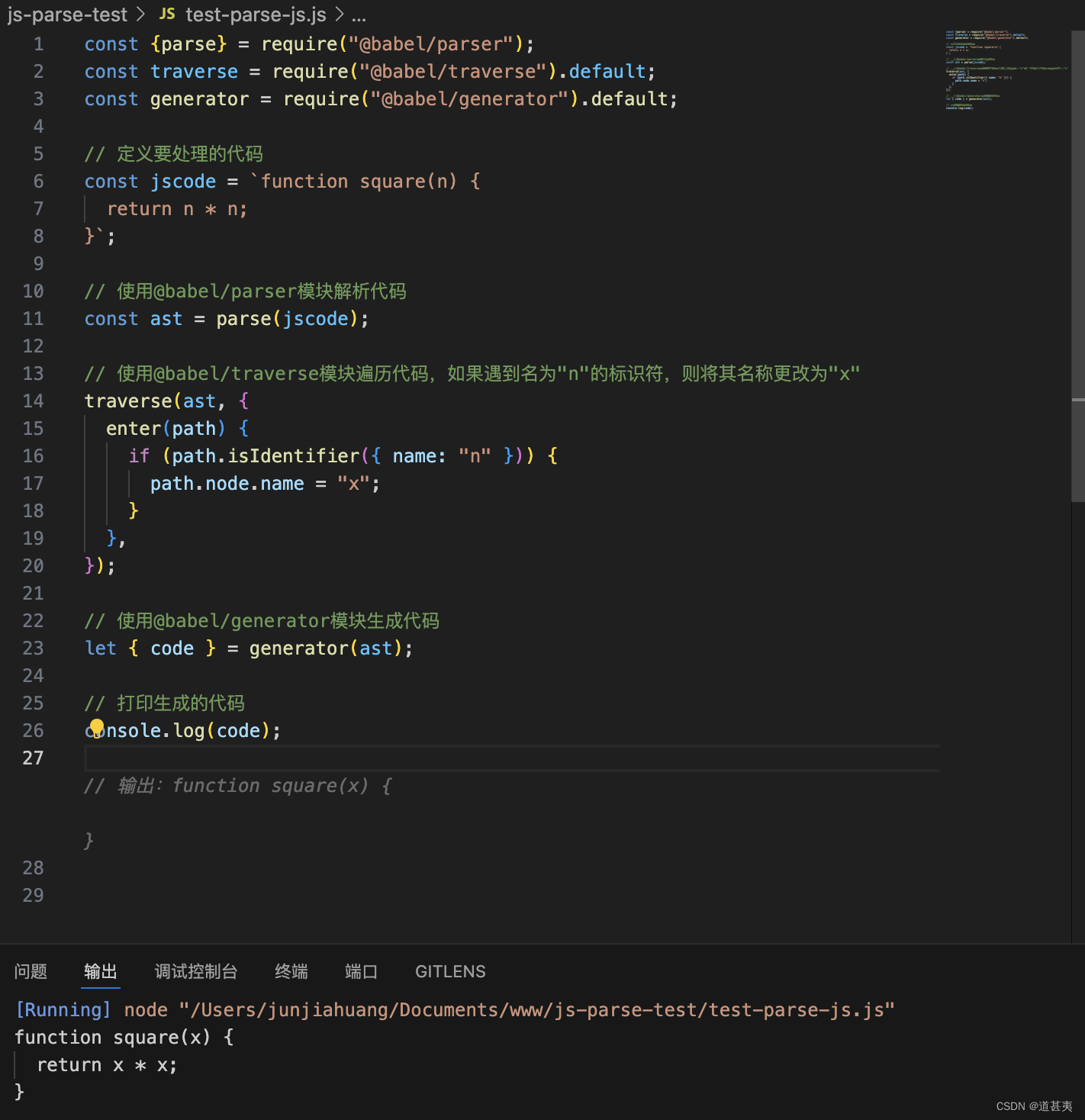Click the generator variable on line 3
The height and width of the screenshot is (1120, 1085).
pyautogui.click(x=199, y=98)
